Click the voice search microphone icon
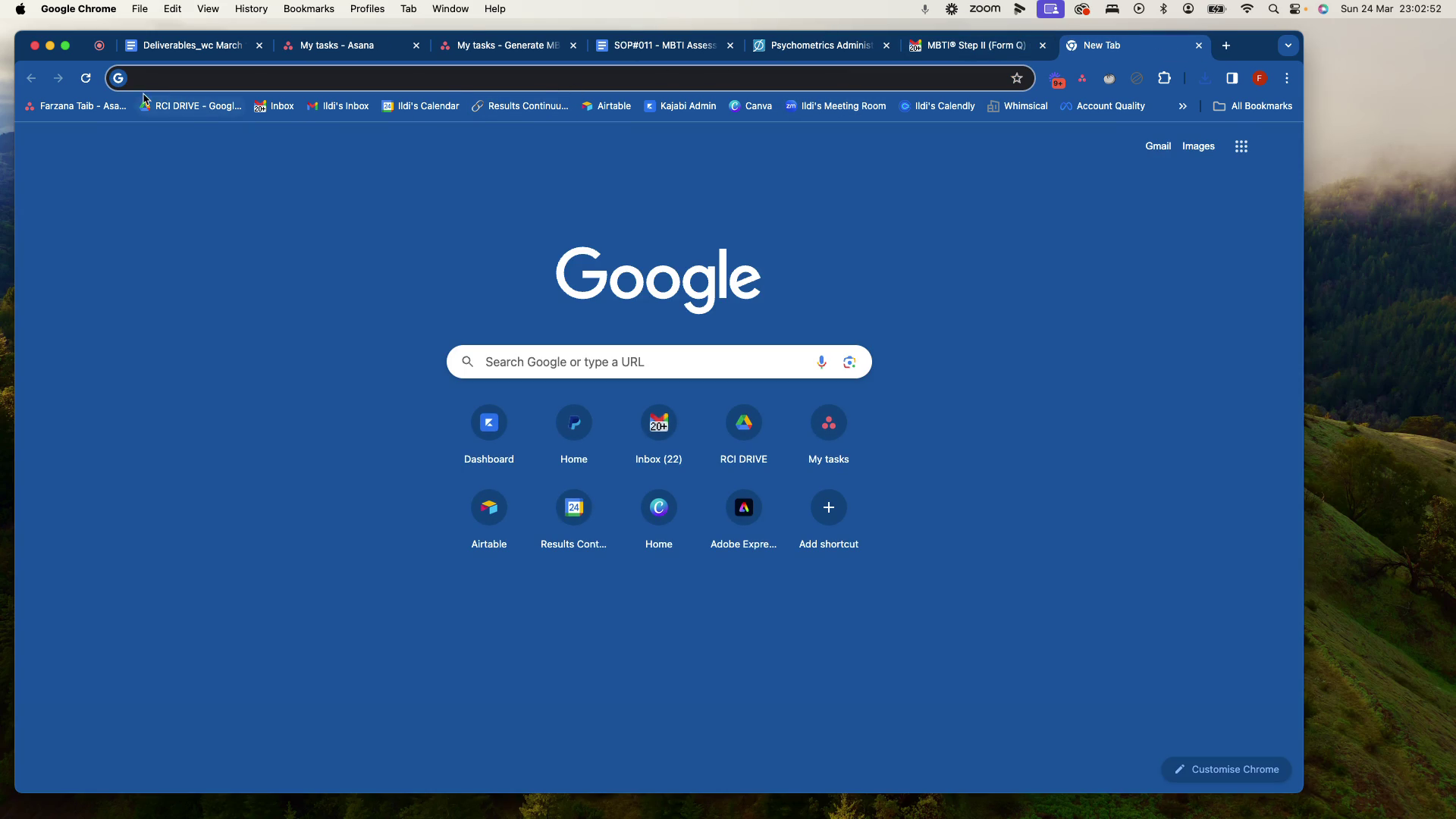This screenshot has width=1456, height=819. pos(821,362)
